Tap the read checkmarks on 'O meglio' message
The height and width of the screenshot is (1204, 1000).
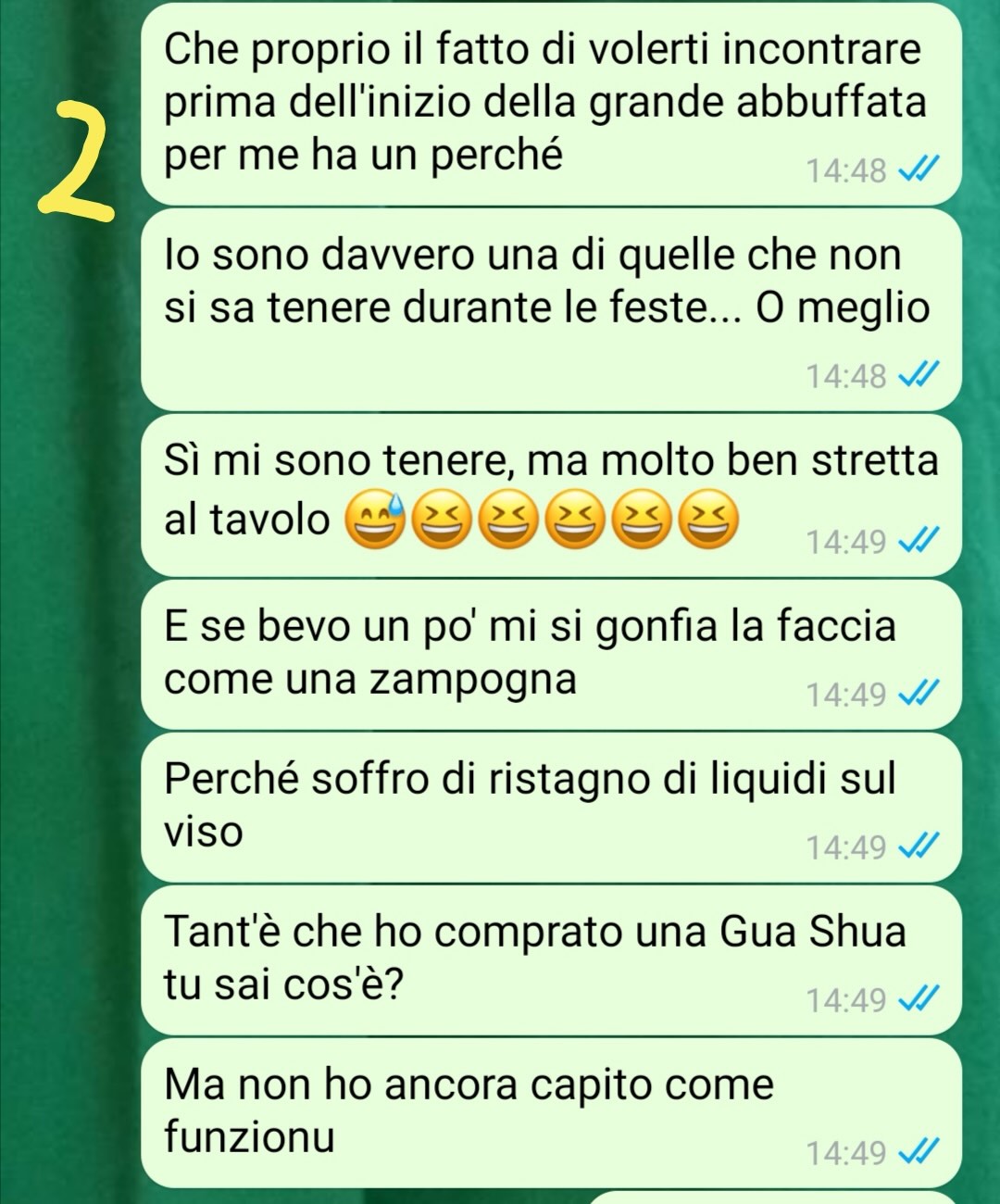[920, 376]
